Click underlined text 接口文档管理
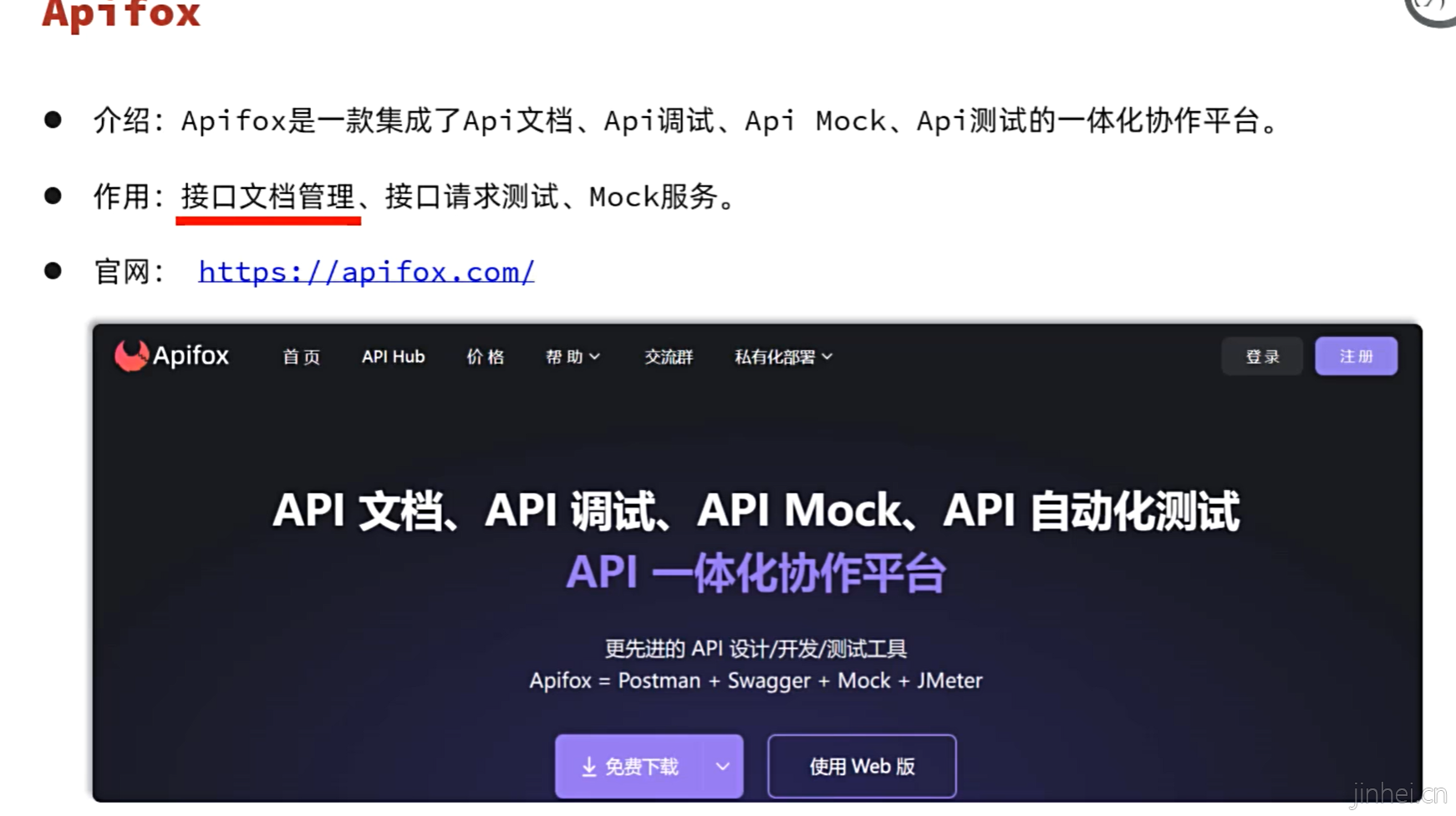 (267, 197)
